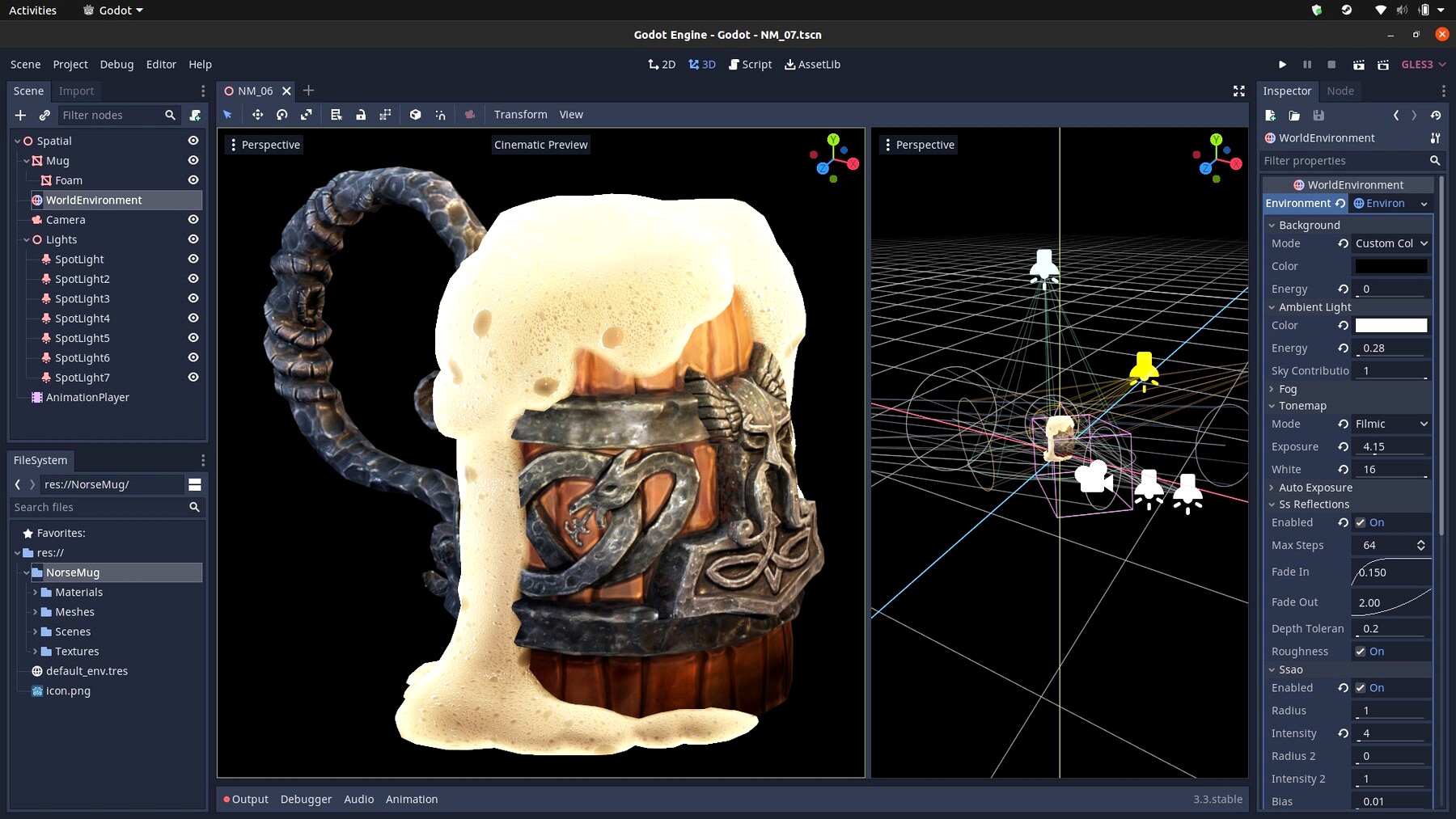This screenshot has height=819, width=1456.
Task: Open the GNOME Activities overview
Action: [33, 11]
